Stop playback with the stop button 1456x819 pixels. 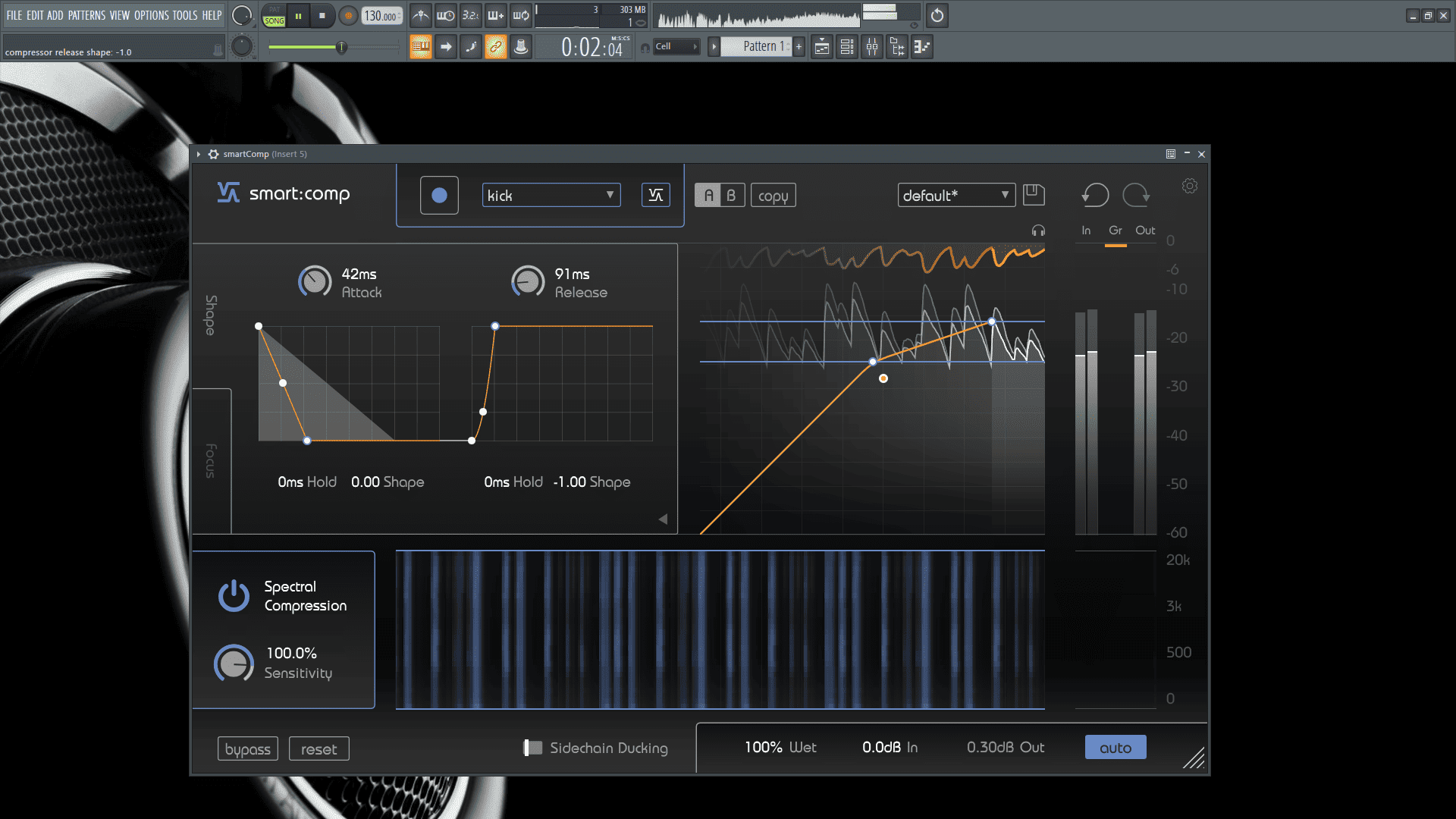coord(322,16)
